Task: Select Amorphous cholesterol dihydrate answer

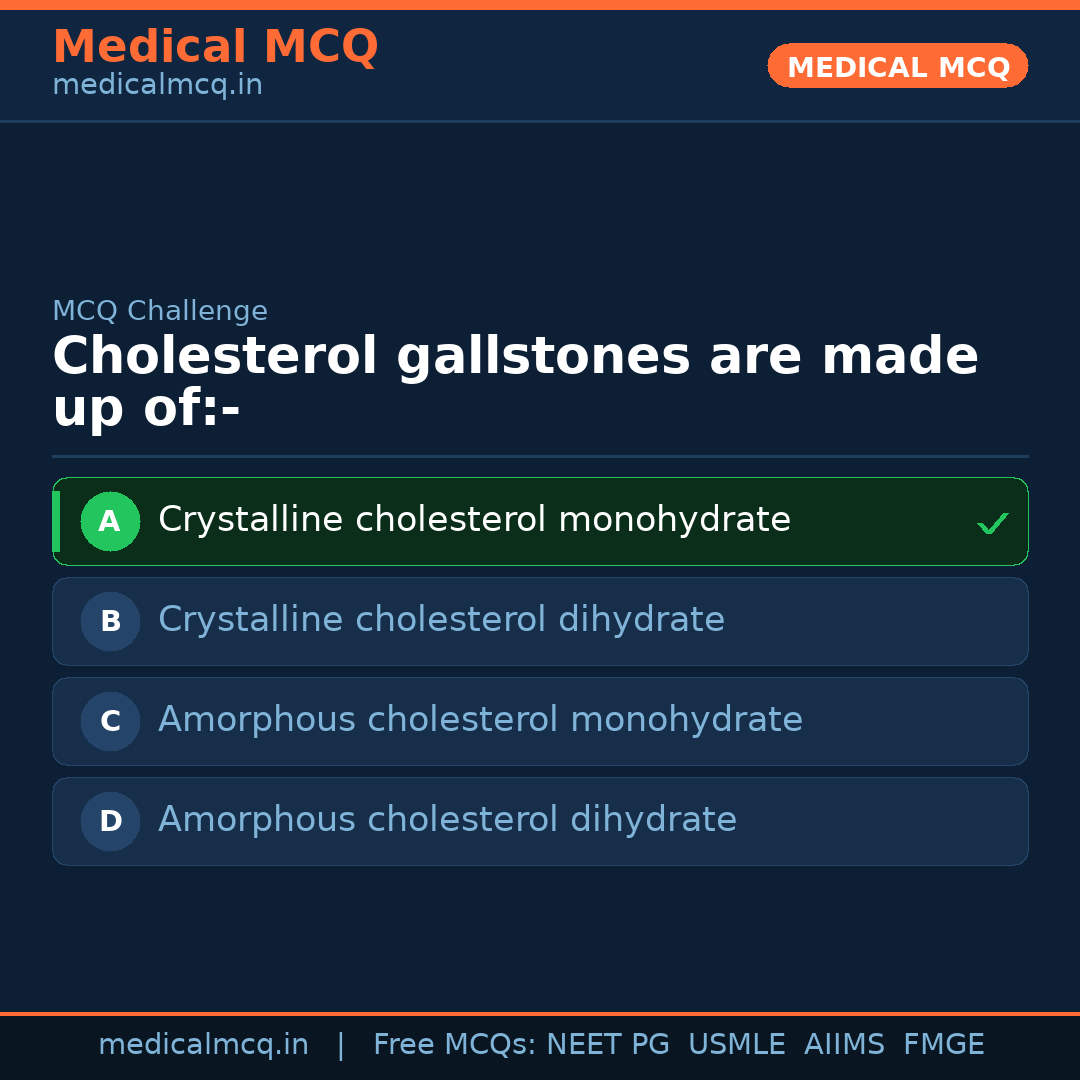Action: point(447,820)
